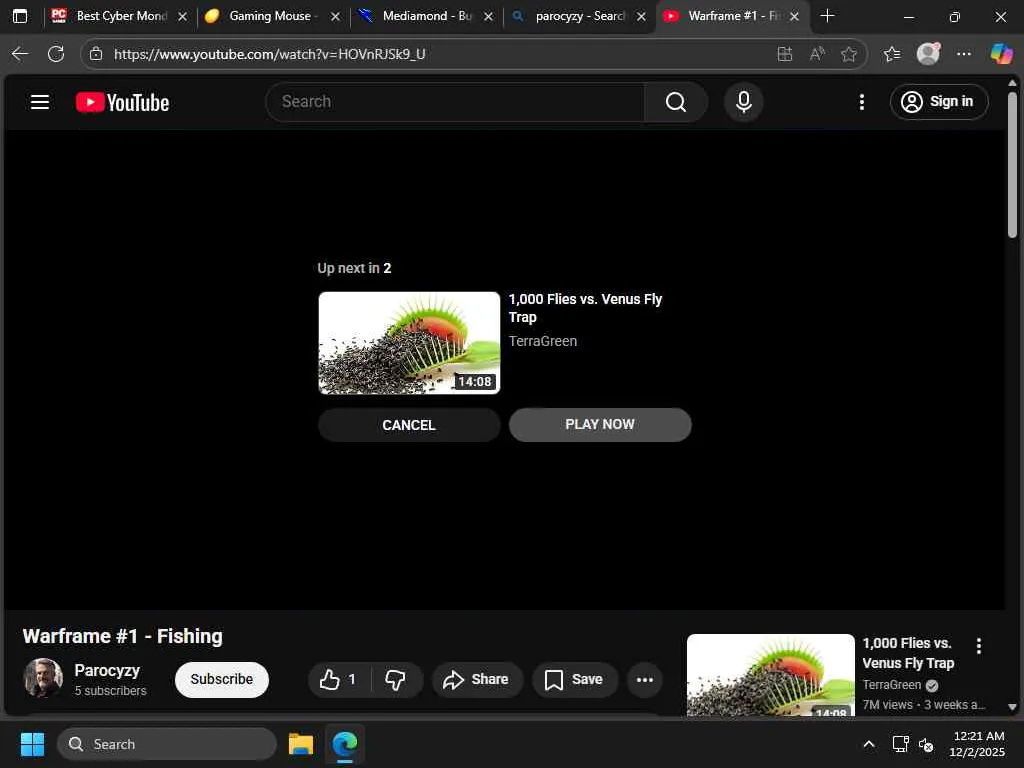Subscribe to the Parocyzy channel
This screenshot has width=1024, height=768.
[x=221, y=680]
